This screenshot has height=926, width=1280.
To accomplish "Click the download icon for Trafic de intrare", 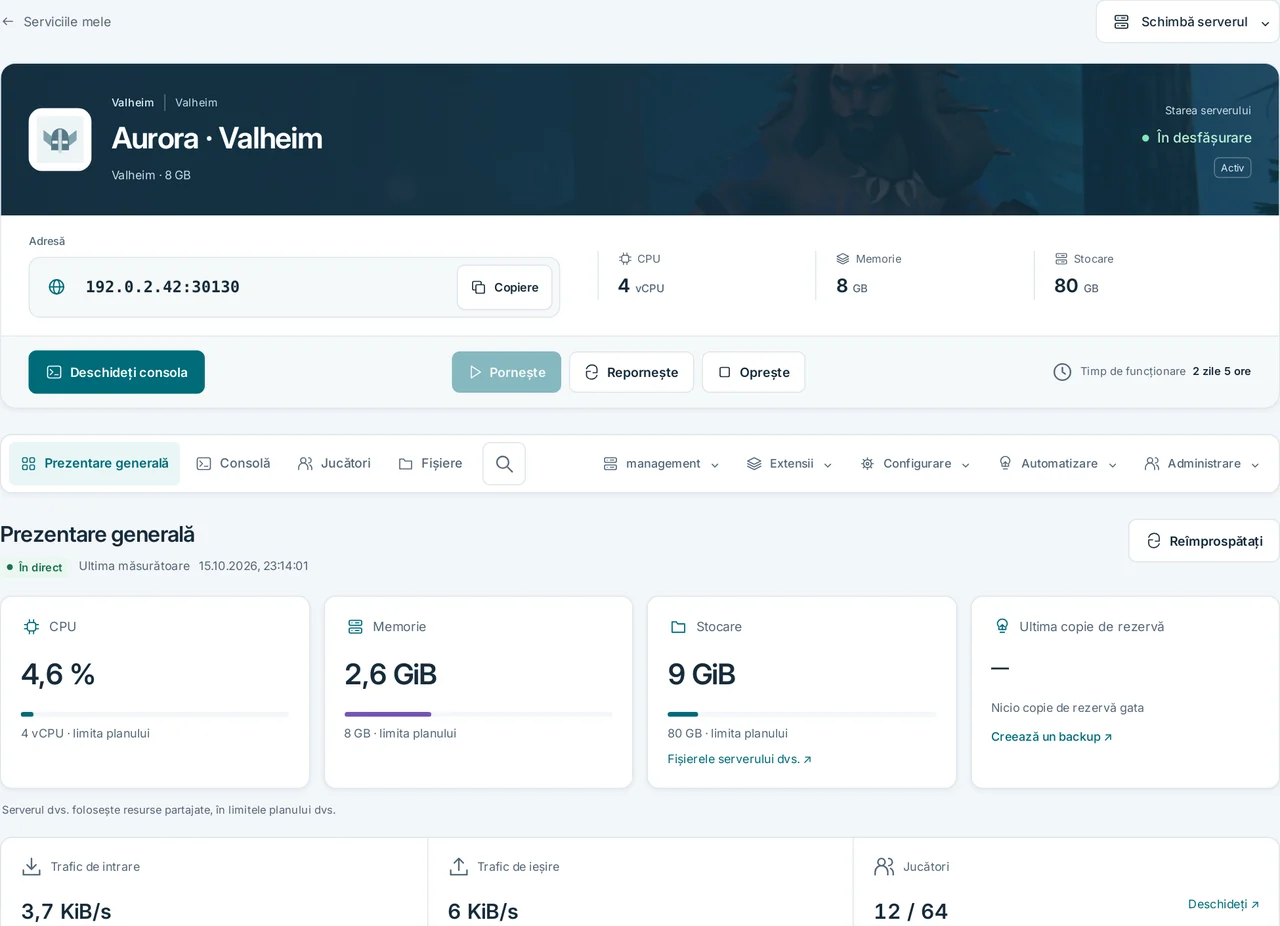I will click(x=32, y=866).
